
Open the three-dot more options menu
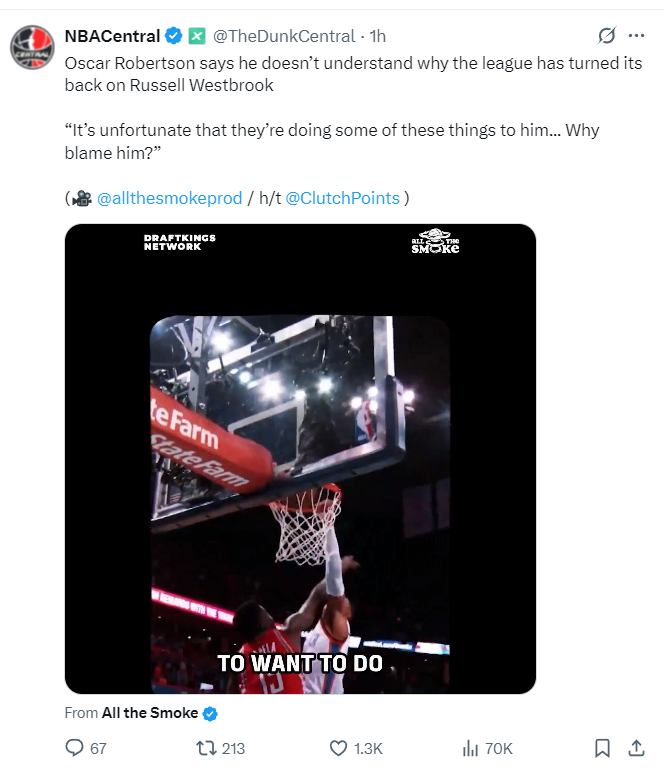point(636,36)
